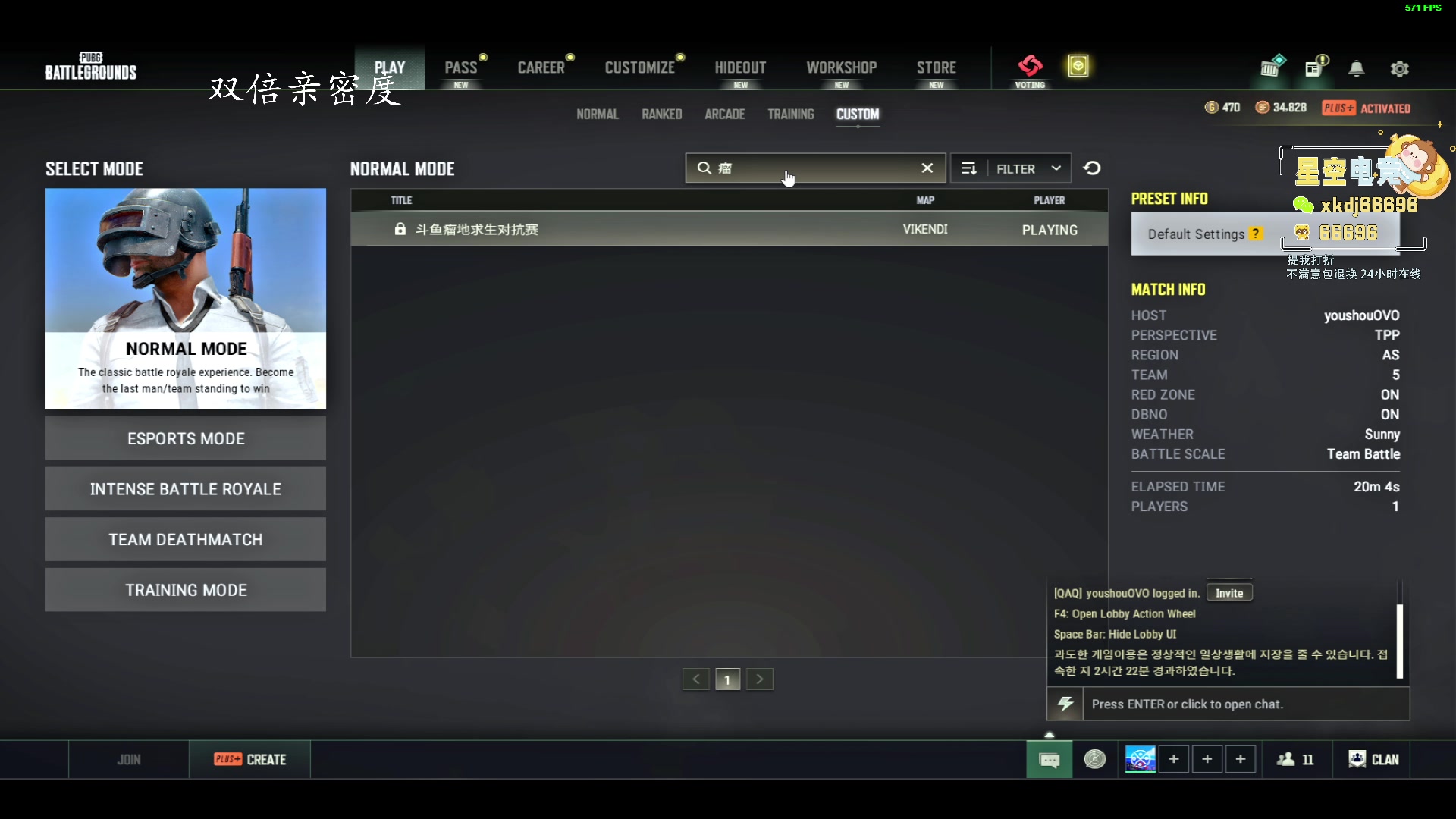The width and height of the screenshot is (1456, 819).
Task: Click the PLAYER column header
Action: (x=1050, y=200)
